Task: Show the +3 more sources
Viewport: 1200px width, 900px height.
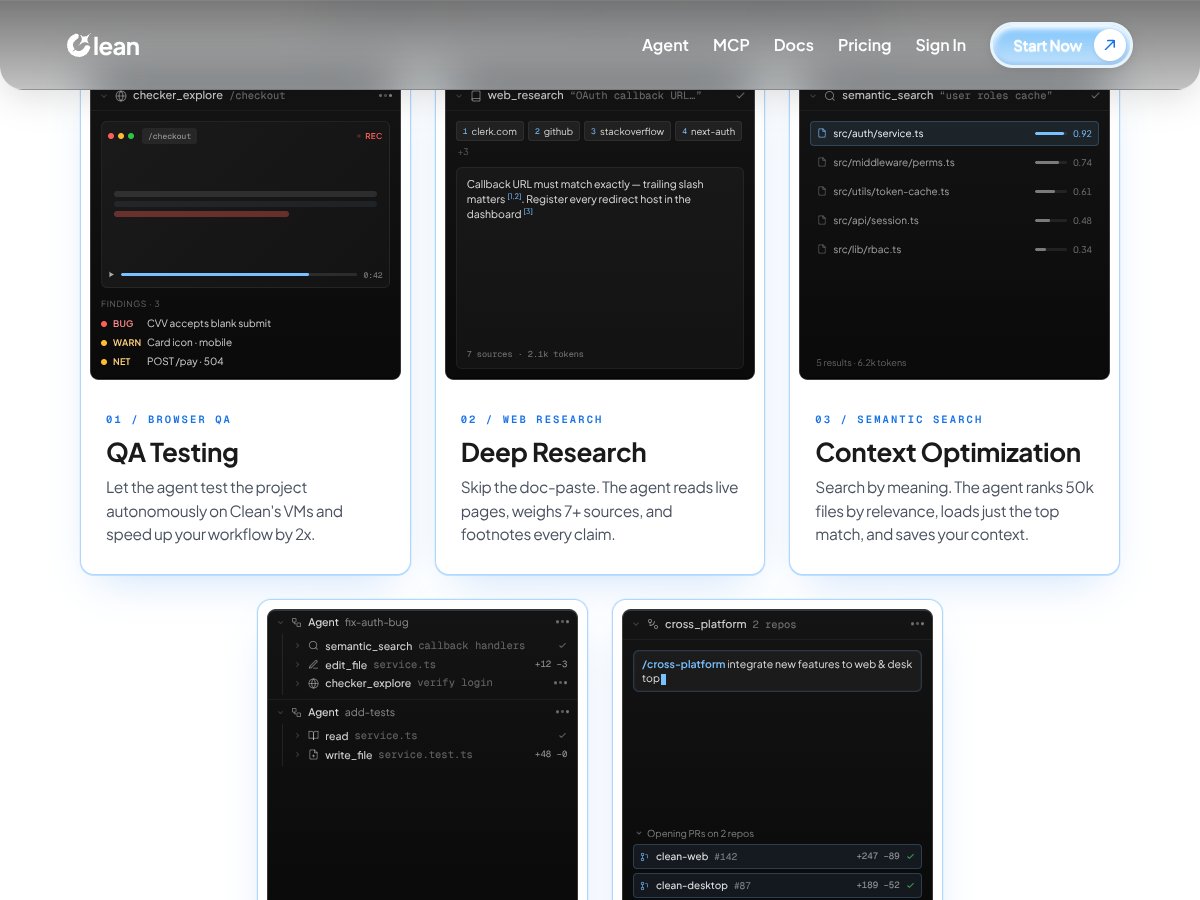Action: 463,152
